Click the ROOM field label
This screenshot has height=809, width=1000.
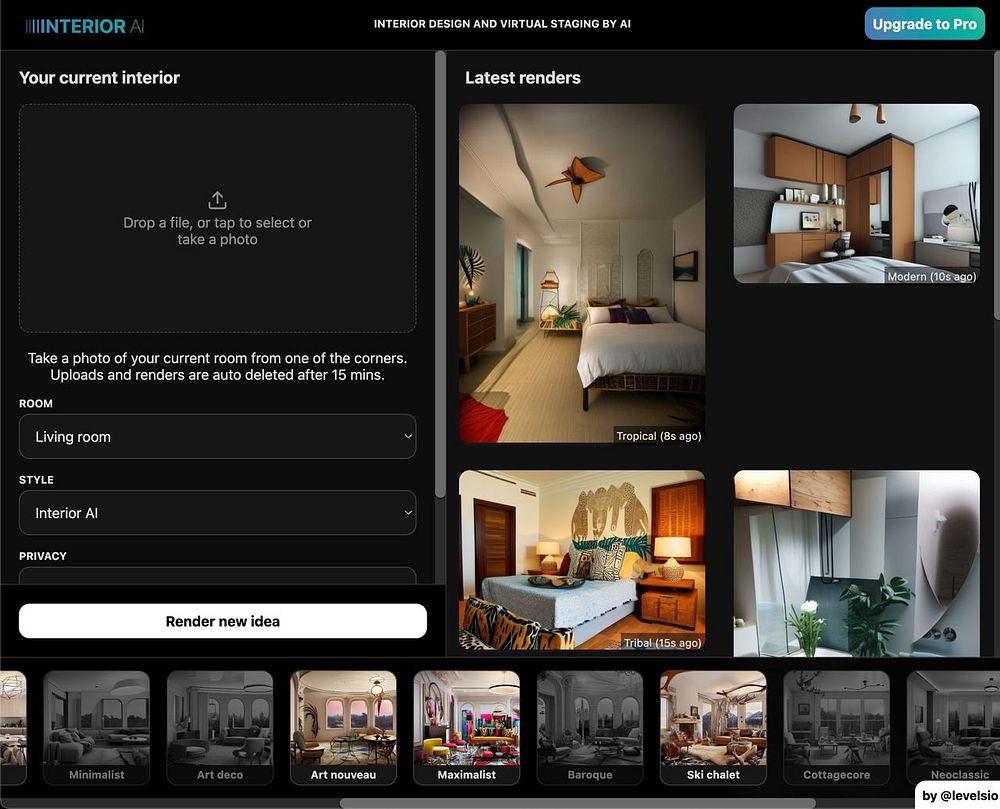pyautogui.click(x=36, y=404)
